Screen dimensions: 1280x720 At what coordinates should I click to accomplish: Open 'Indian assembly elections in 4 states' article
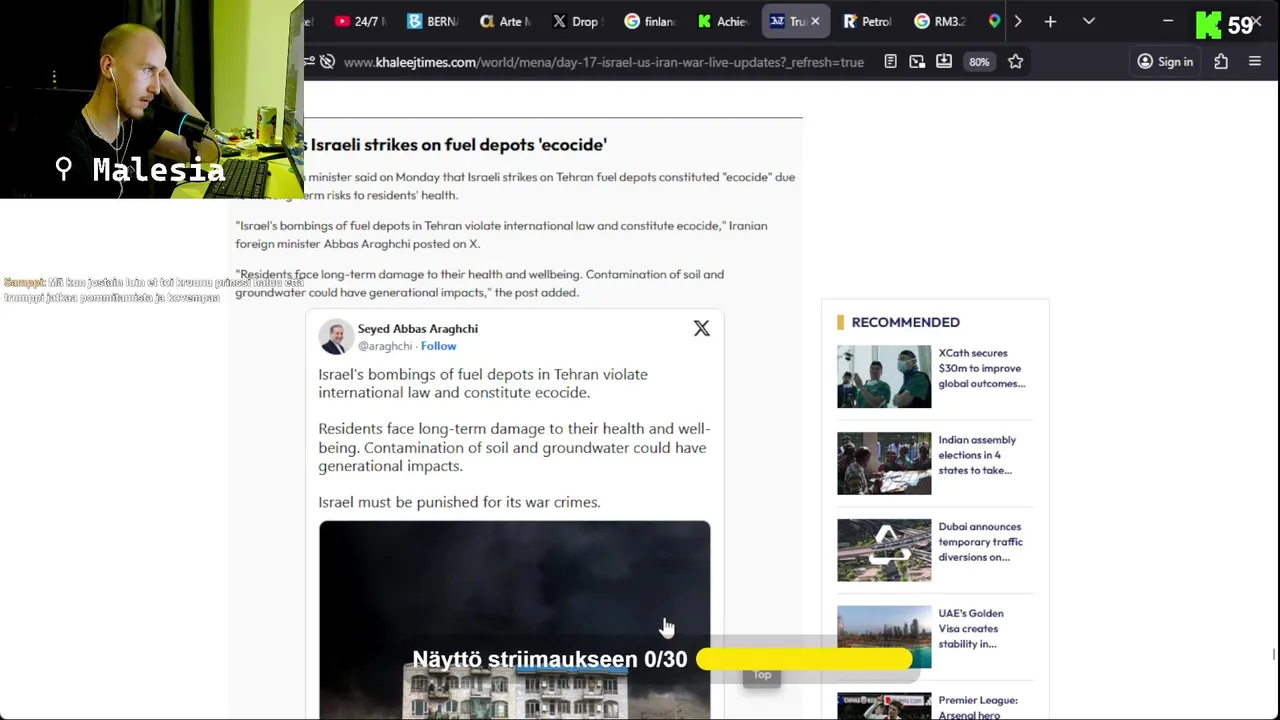[x=977, y=455]
